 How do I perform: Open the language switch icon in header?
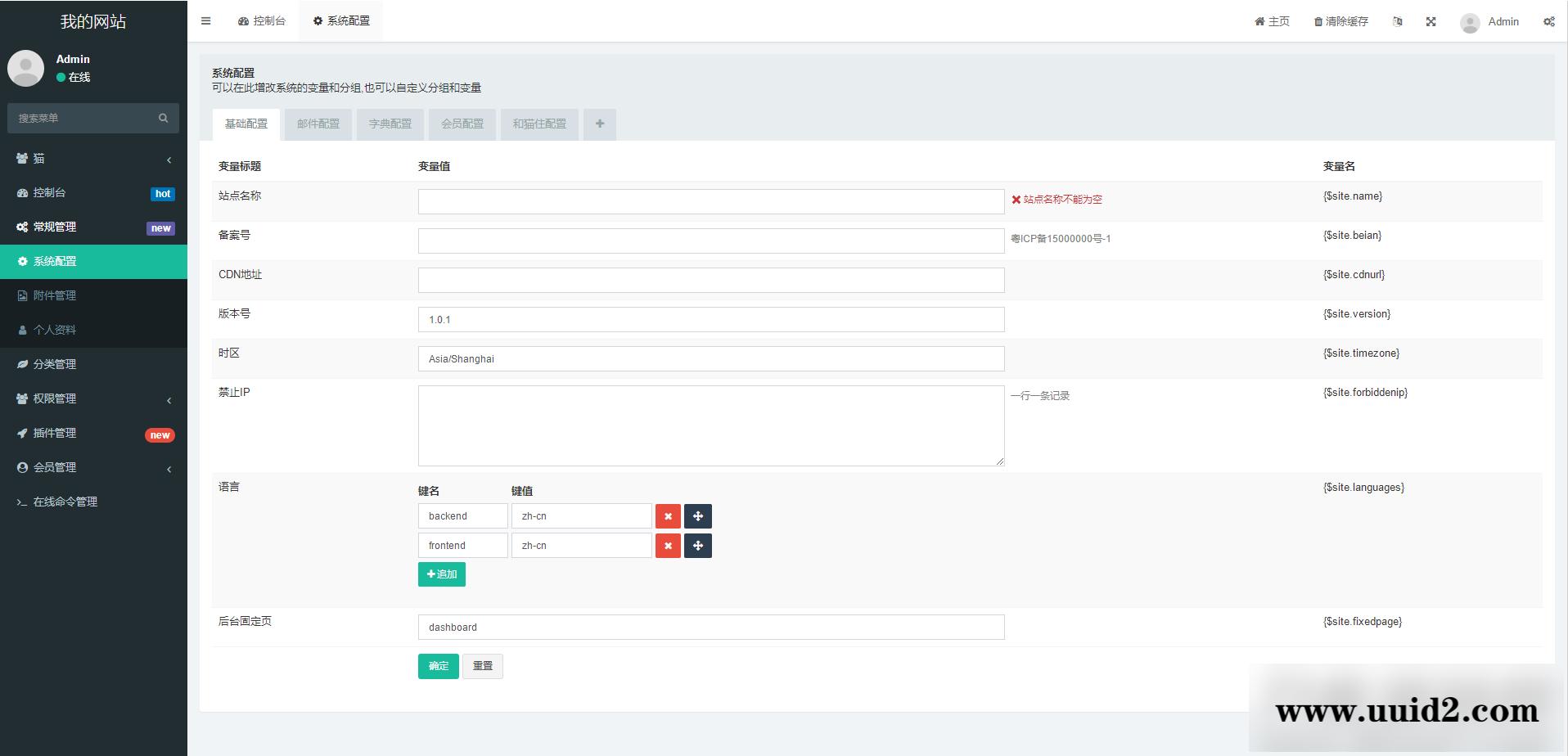pos(1398,22)
